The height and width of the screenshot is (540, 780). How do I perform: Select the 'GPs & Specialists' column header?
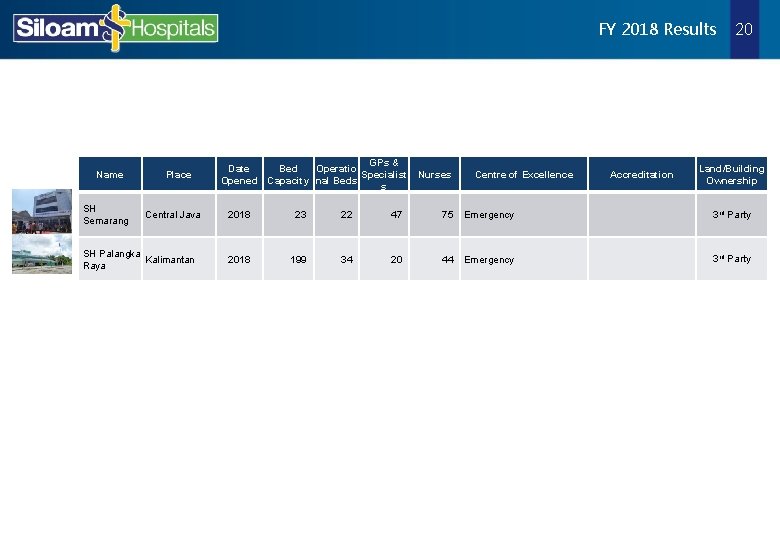384,174
